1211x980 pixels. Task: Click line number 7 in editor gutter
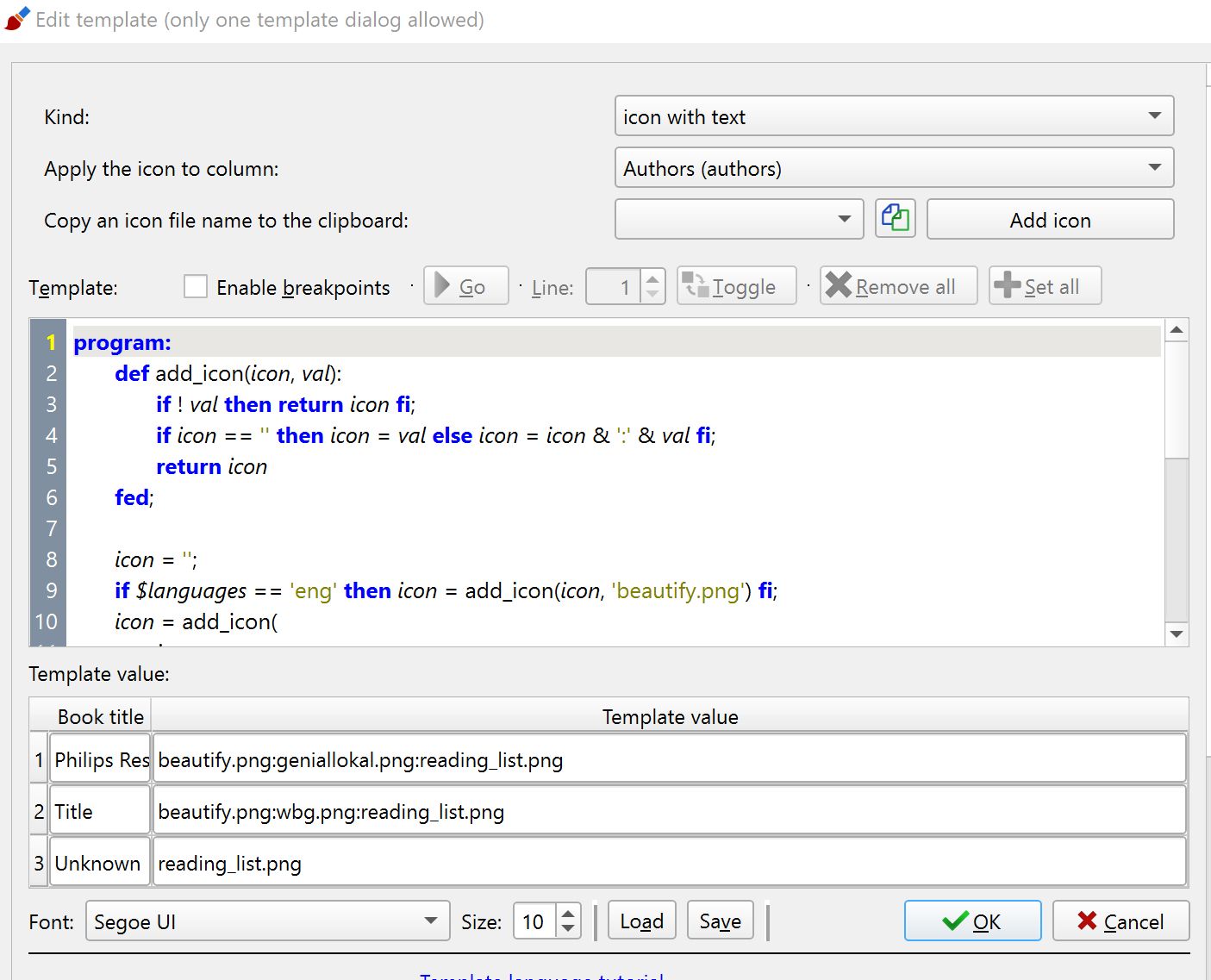pyautogui.click(x=51, y=528)
